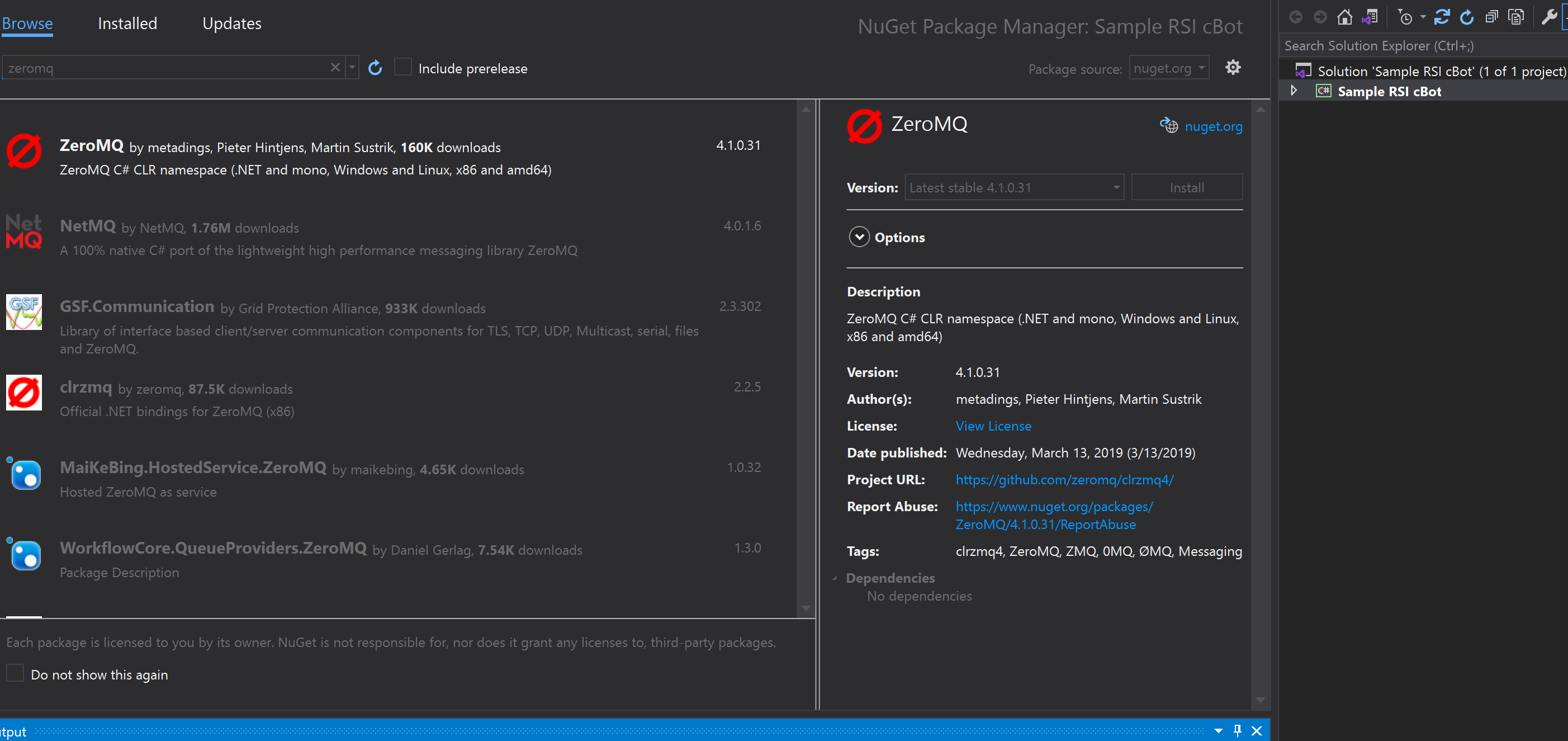Screen dimensions: 1568x741
Task: Click the package list scroll down arrow
Action: [806, 608]
